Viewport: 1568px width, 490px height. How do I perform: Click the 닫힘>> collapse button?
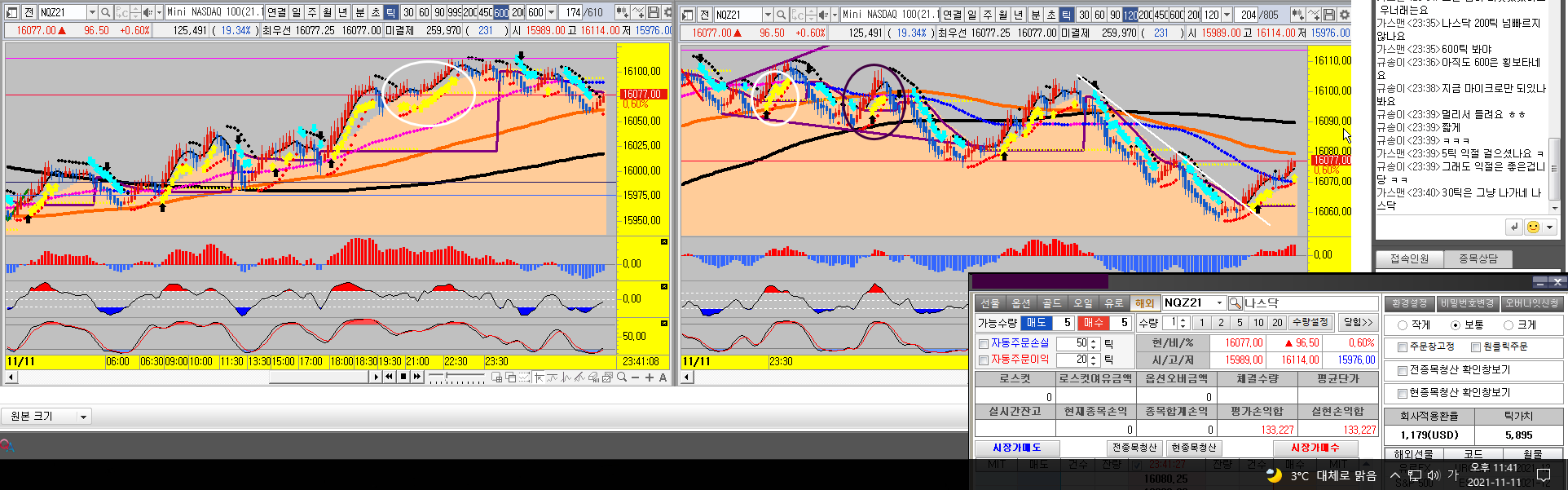point(1358,323)
